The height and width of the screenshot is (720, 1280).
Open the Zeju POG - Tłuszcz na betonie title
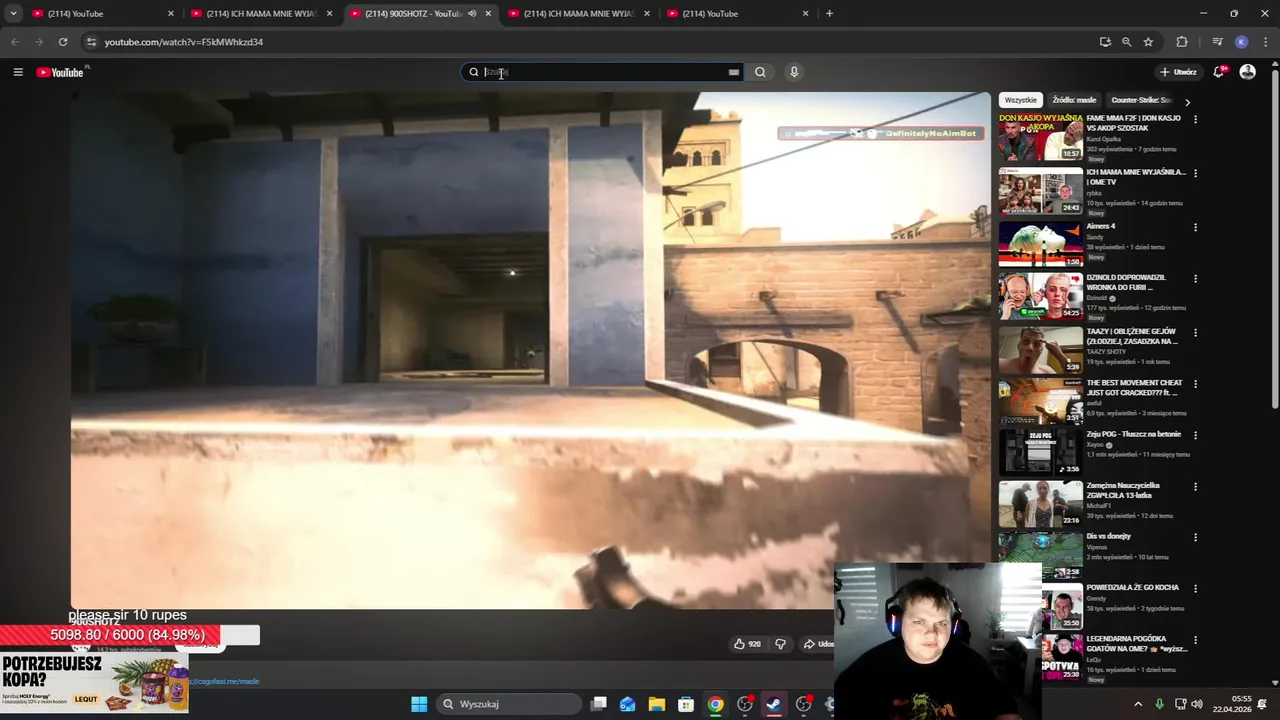point(1134,434)
